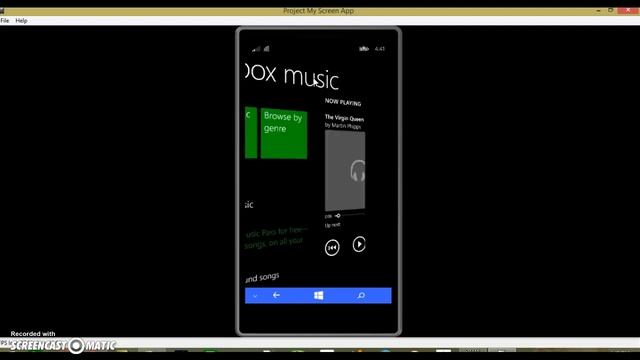Tap the phone's search magnifier button

(361, 296)
